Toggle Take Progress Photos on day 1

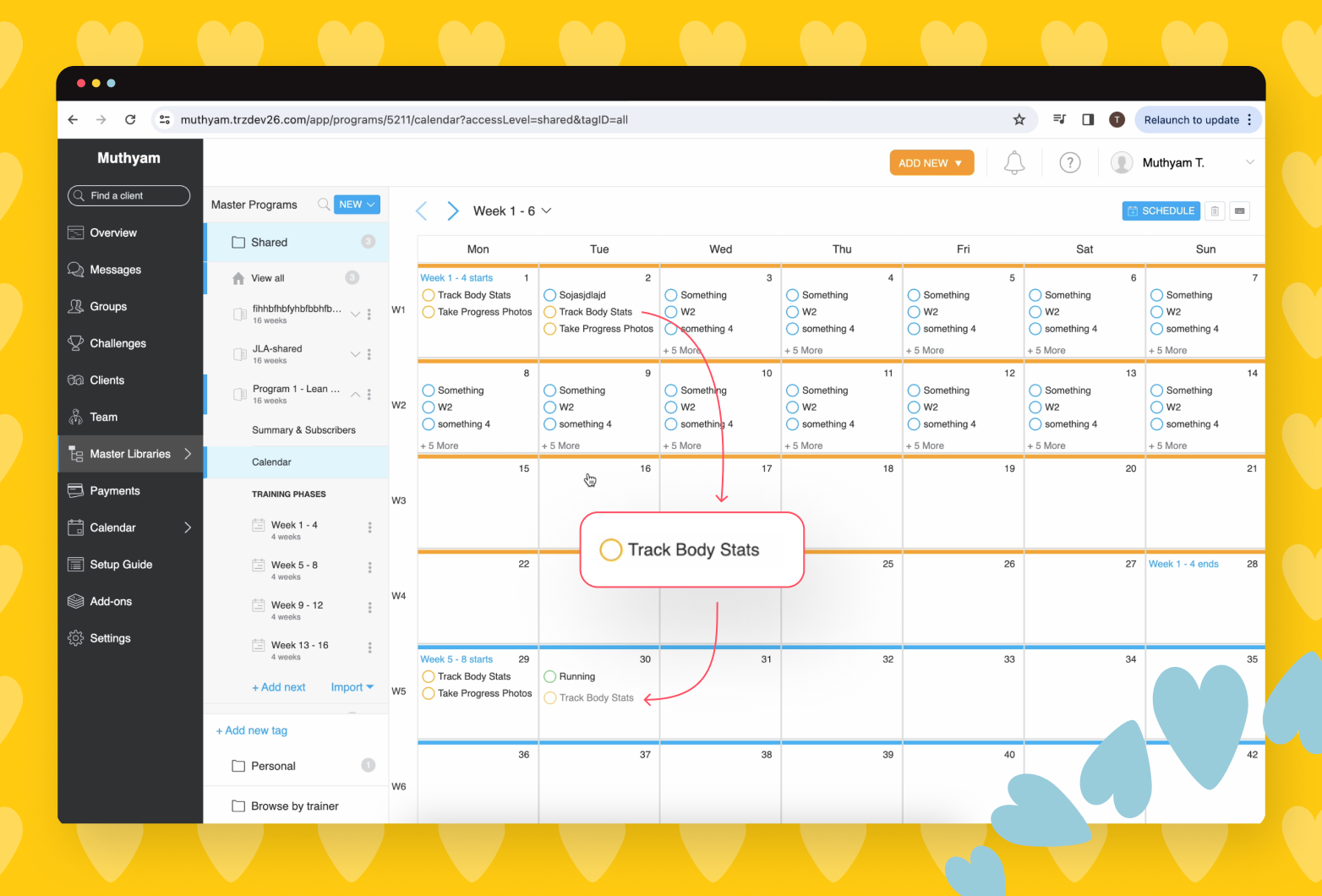[429, 312]
